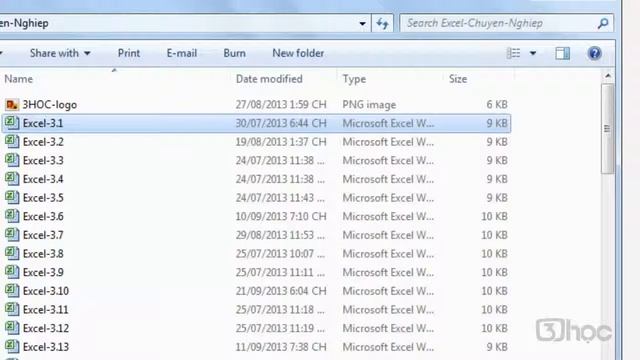
Task: Select the Excel-3.13 file icon
Action: click(x=12, y=347)
